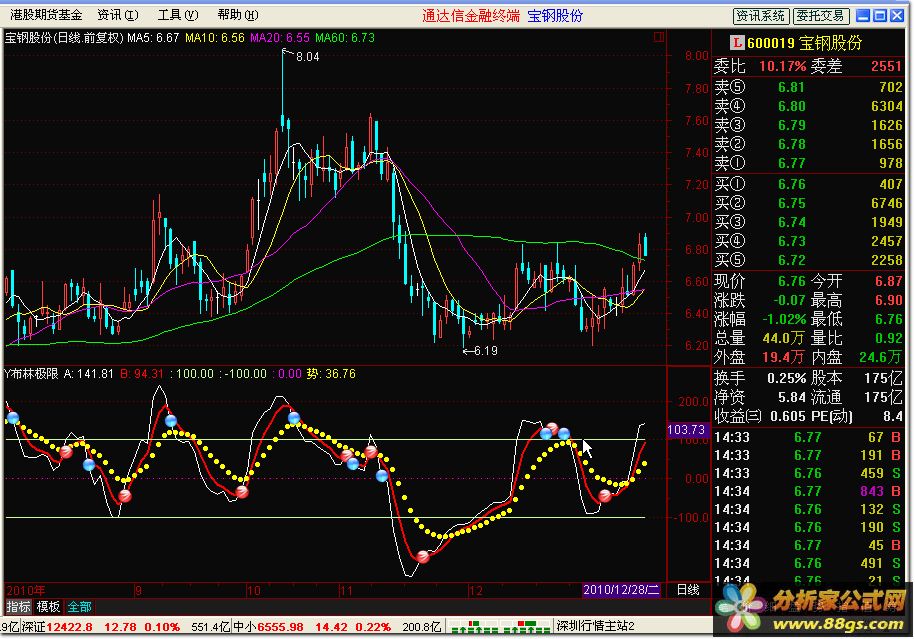
Task: Click the 14:34 trade with 843 volume
Action: (x=808, y=491)
